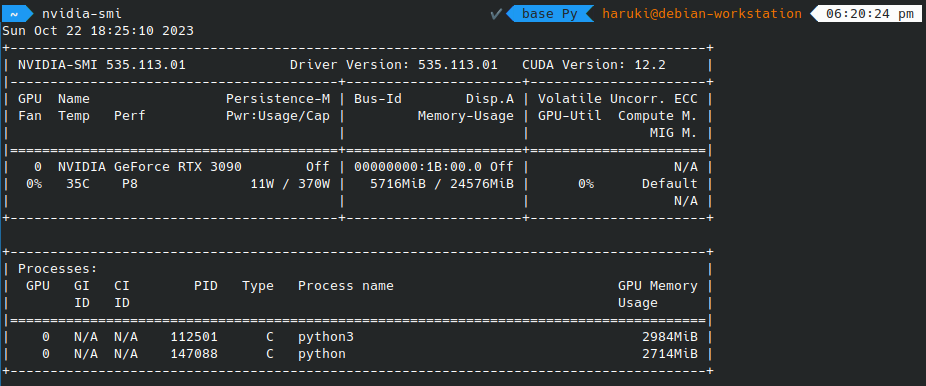Click the green checkmark status icon
926x386 pixels.
pyautogui.click(x=496, y=14)
